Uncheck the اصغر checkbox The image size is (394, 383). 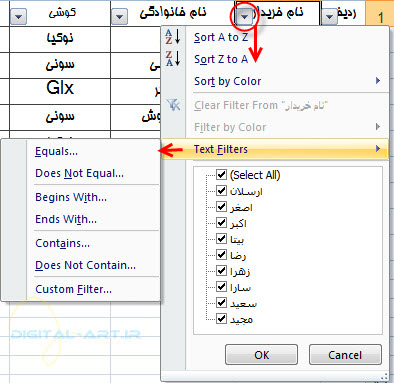(x=221, y=207)
